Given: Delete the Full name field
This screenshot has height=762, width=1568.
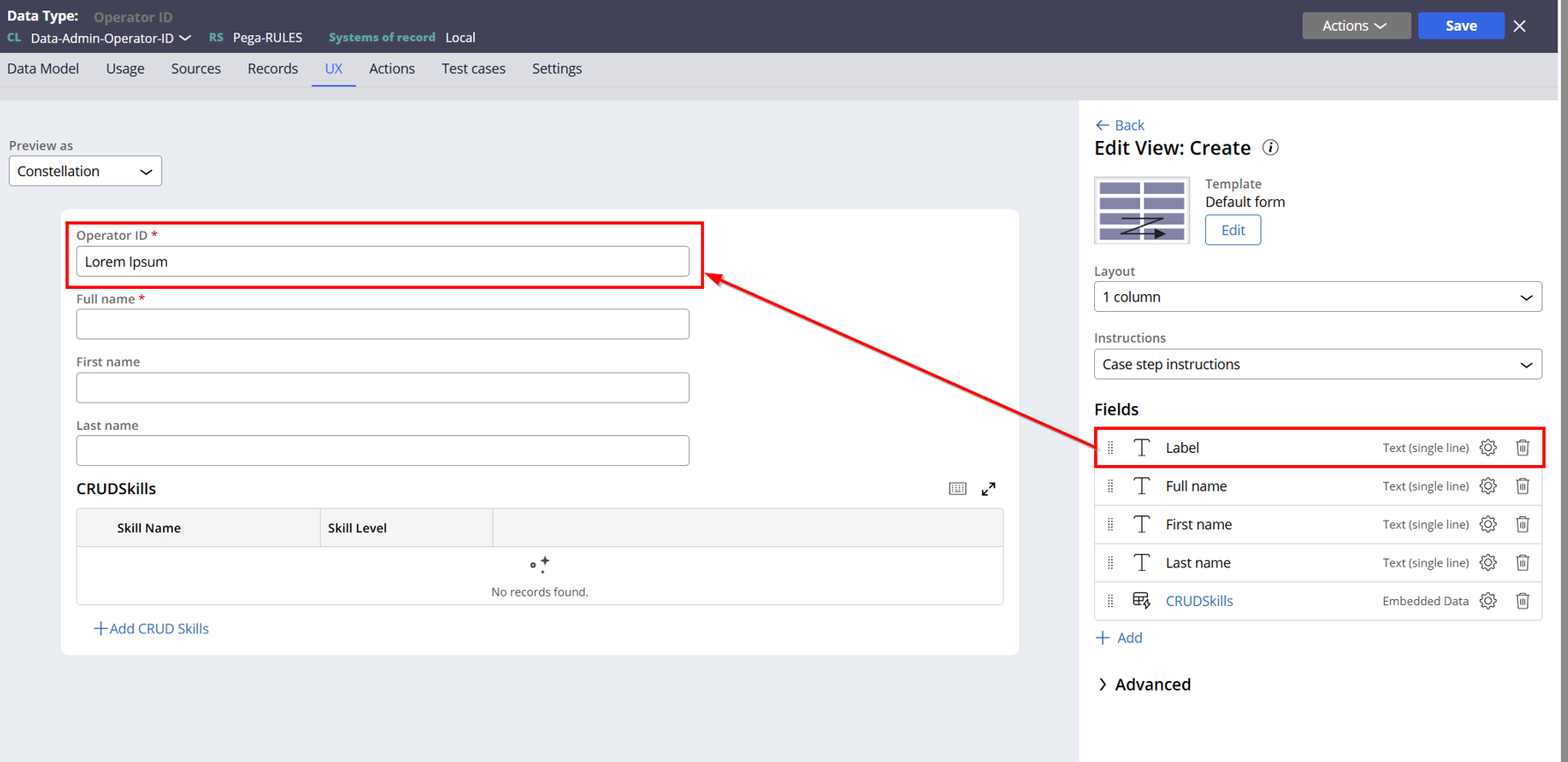Looking at the screenshot, I should pos(1522,486).
